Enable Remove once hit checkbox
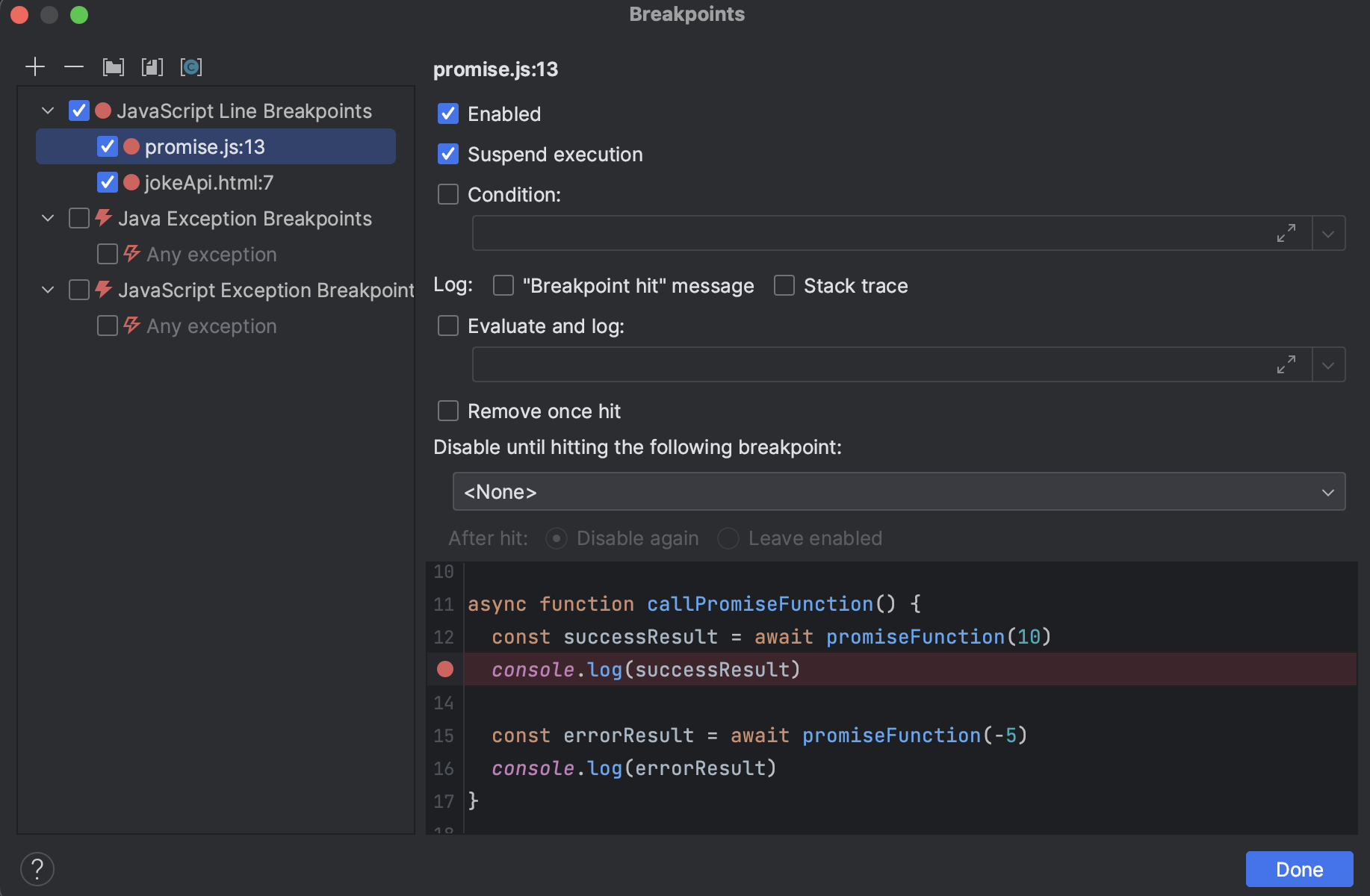This screenshot has height=896, width=1370. (x=448, y=411)
